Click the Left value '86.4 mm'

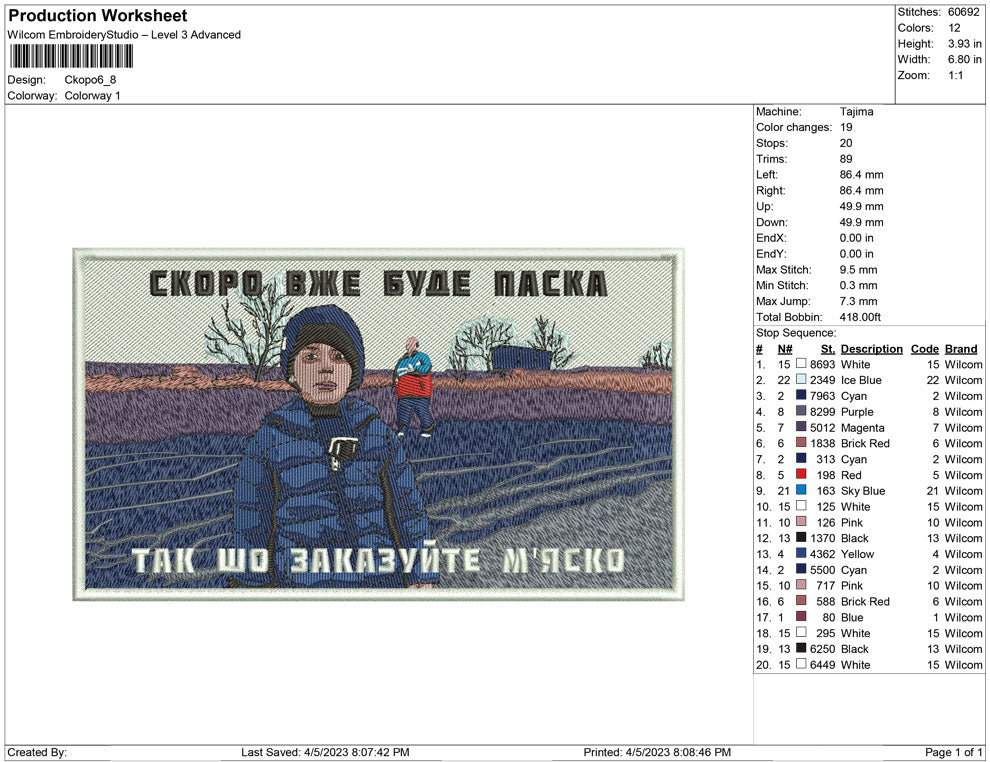click(862, 175)
